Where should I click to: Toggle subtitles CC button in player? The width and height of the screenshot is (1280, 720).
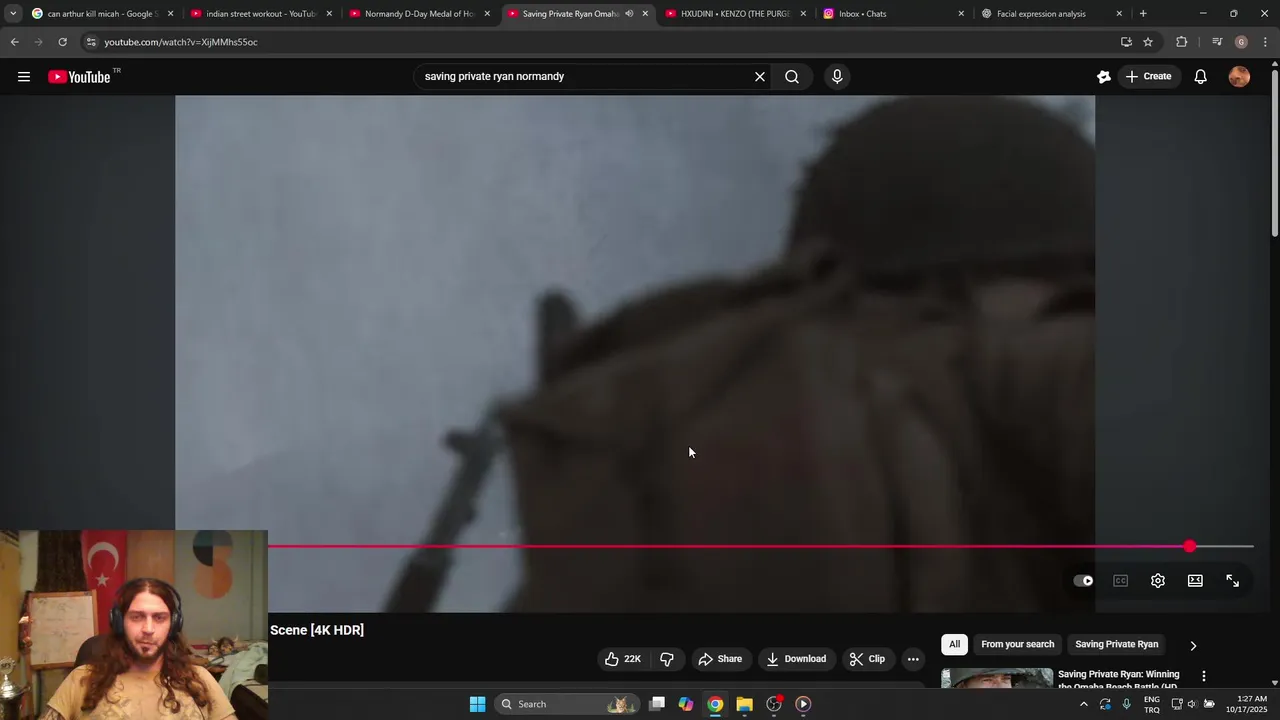1121,581
